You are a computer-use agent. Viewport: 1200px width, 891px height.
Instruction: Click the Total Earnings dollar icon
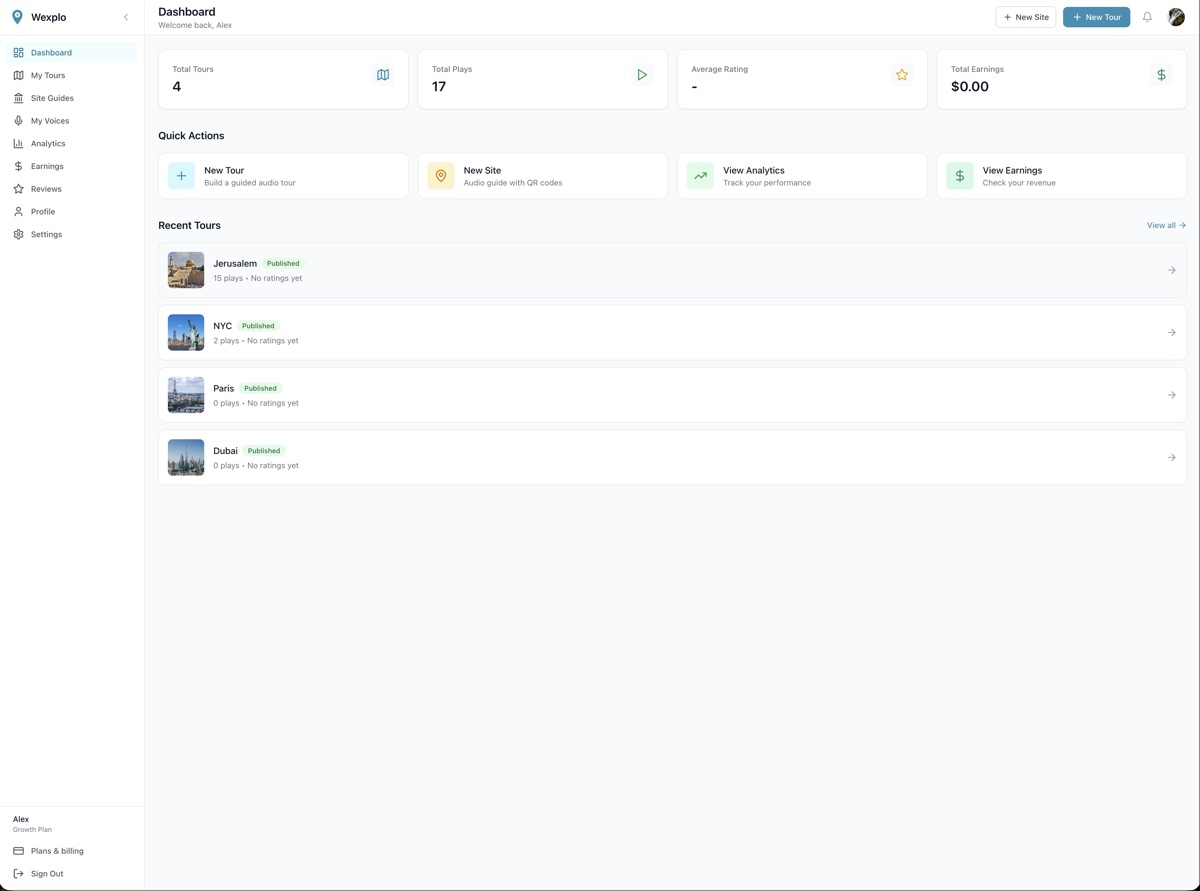pos(1161,75)
